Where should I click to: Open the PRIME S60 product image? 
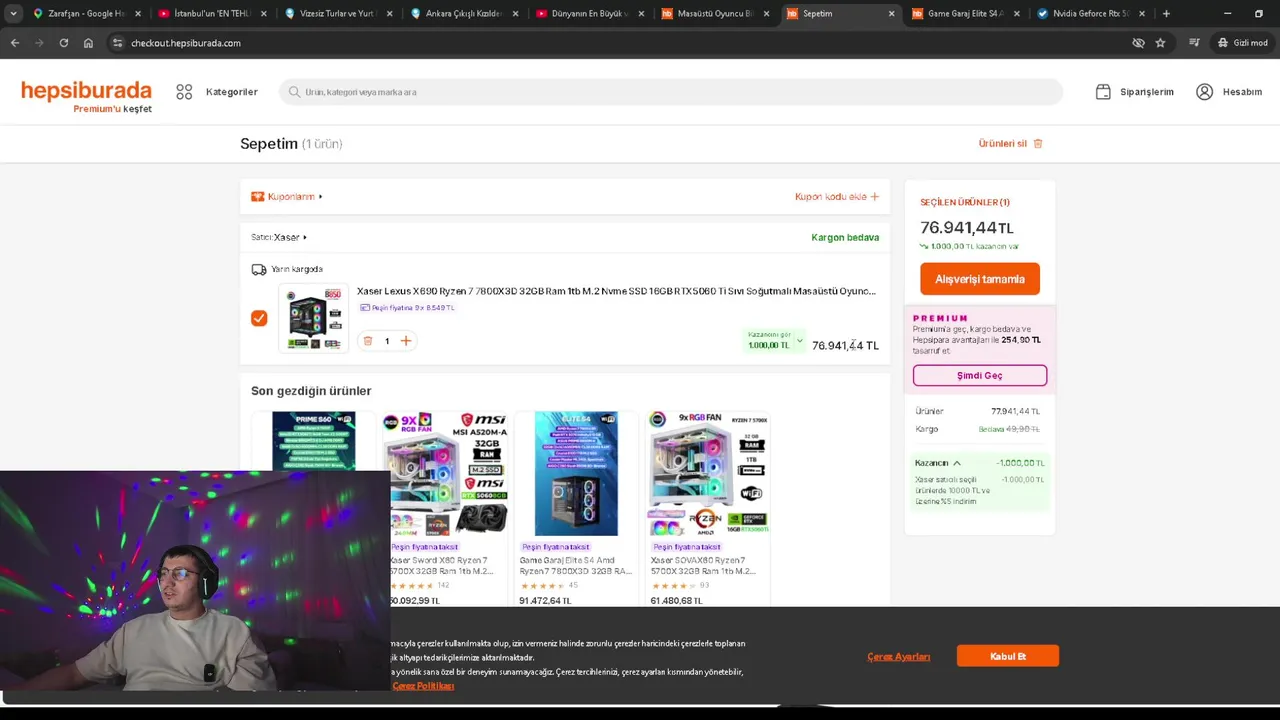[314, 440]
